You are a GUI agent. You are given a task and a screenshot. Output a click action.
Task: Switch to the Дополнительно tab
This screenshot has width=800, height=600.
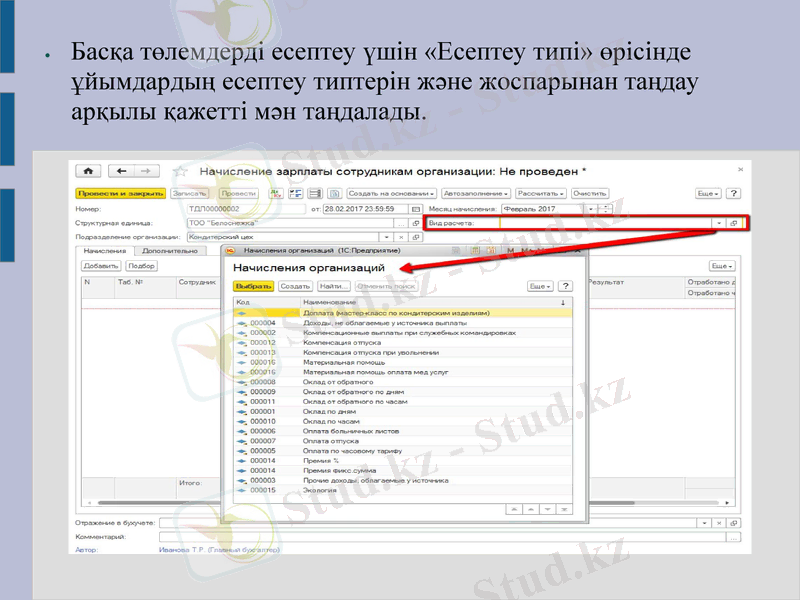click(170, 251)
